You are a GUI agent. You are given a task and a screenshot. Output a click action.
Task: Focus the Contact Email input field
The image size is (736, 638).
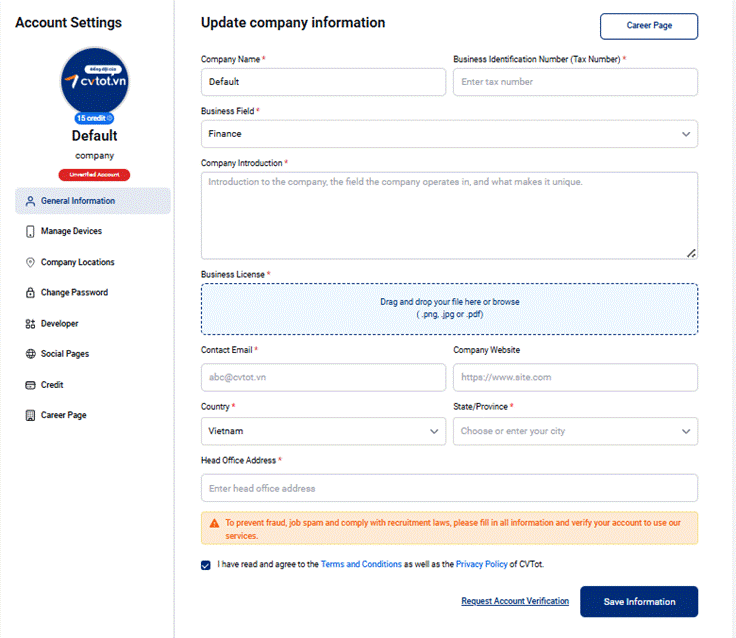323,377
